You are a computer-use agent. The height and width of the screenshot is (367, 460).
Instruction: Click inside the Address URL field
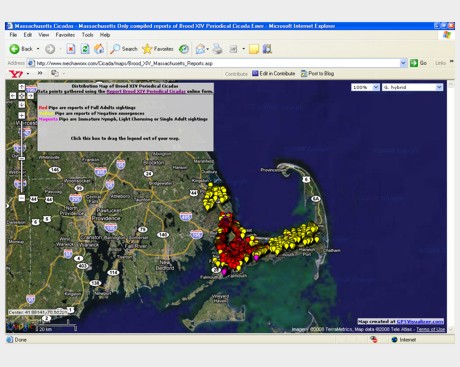tap(217, 63)
